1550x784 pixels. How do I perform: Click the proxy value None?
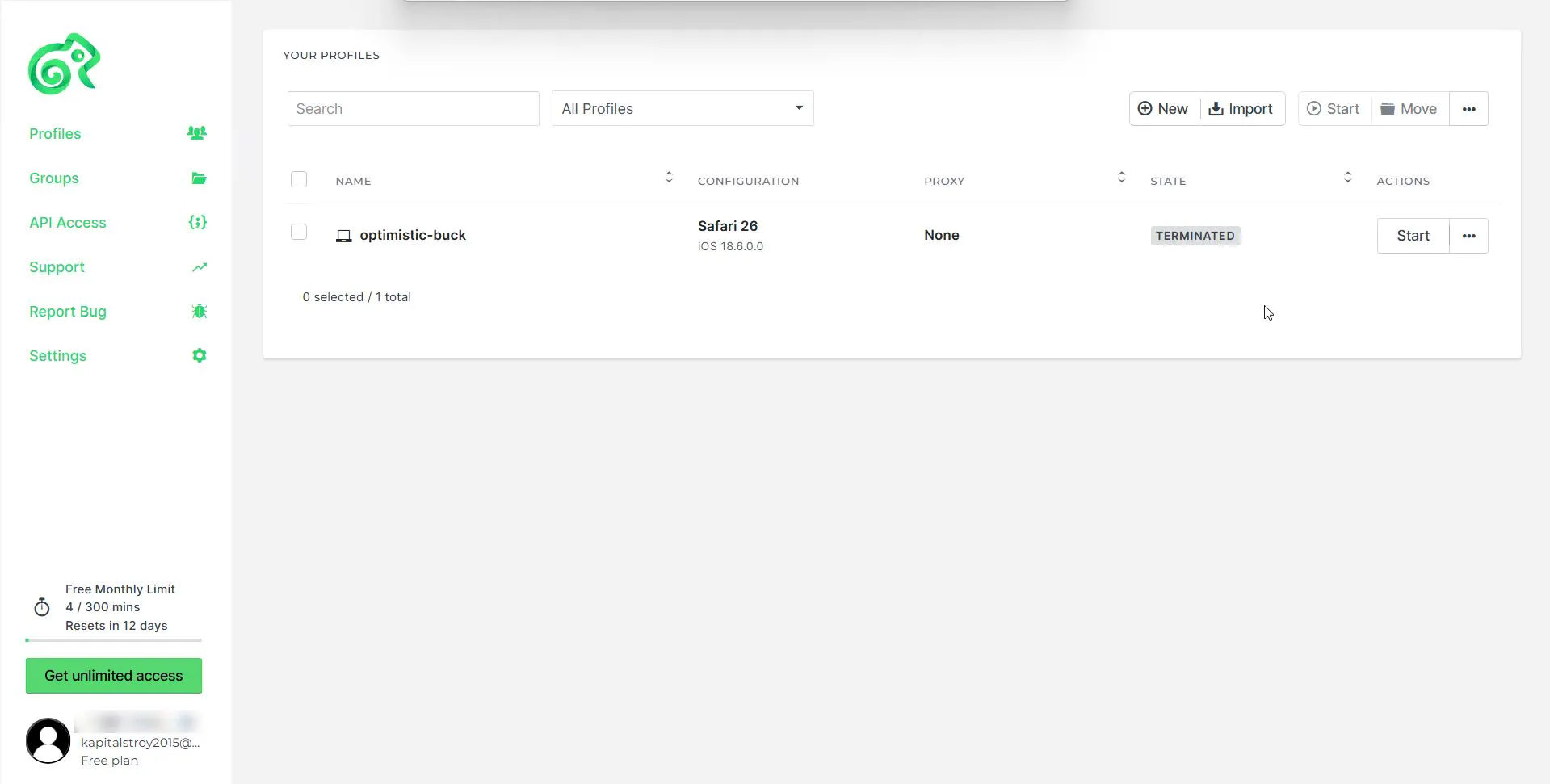click(942, 235)
